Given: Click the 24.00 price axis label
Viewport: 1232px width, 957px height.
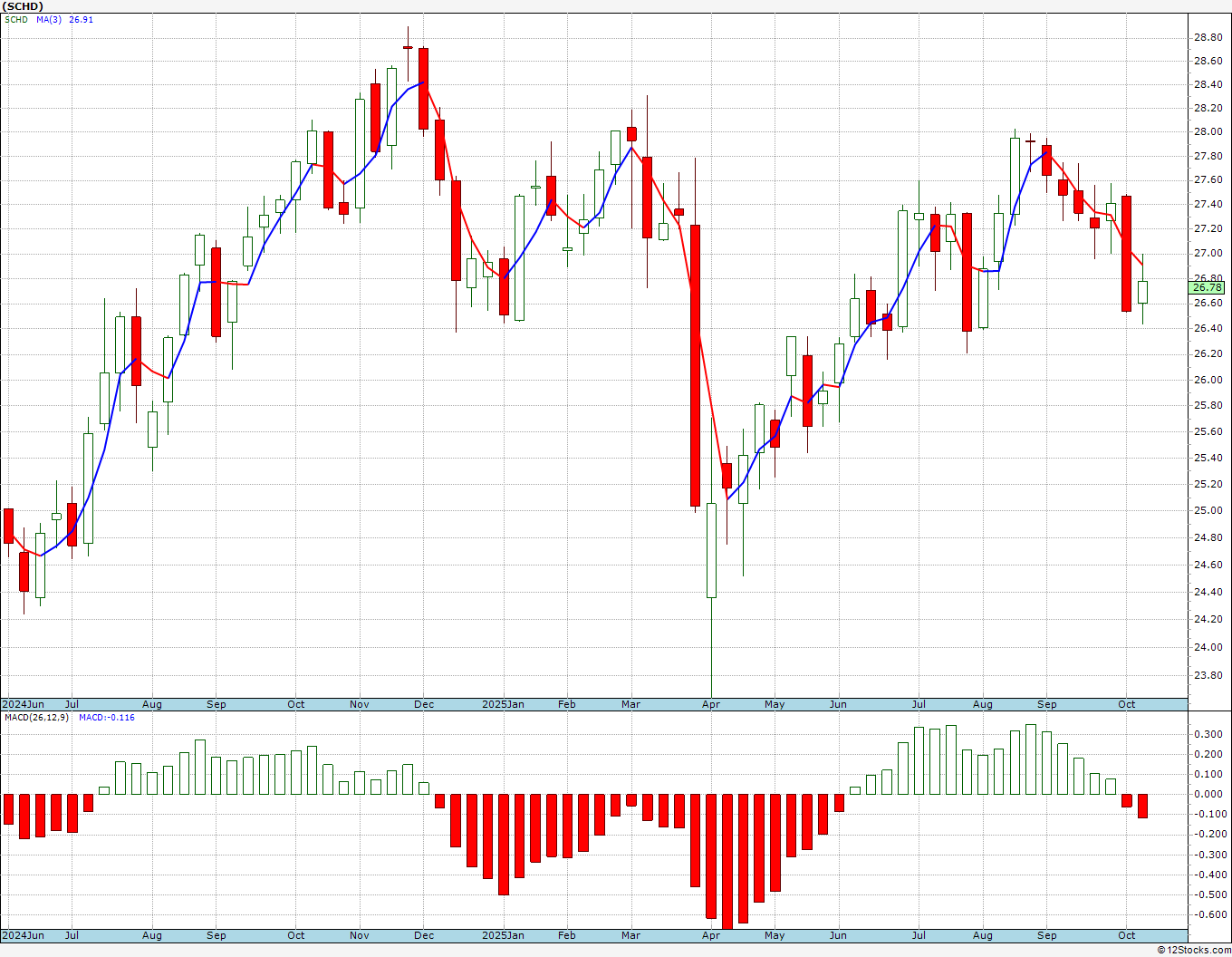Looking at the screenshot, I should [x=1208, y=648].
